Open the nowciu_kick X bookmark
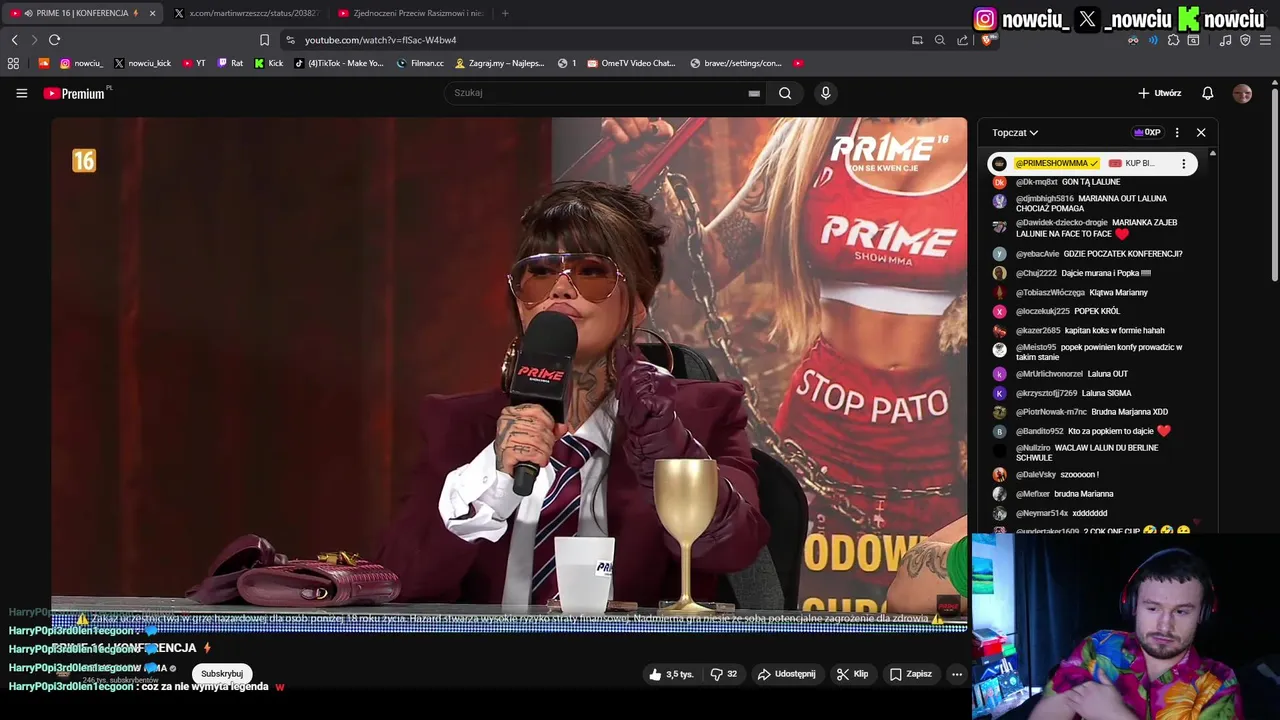Viewport: 1280px width, 720px height. click(x=143, y=63)
